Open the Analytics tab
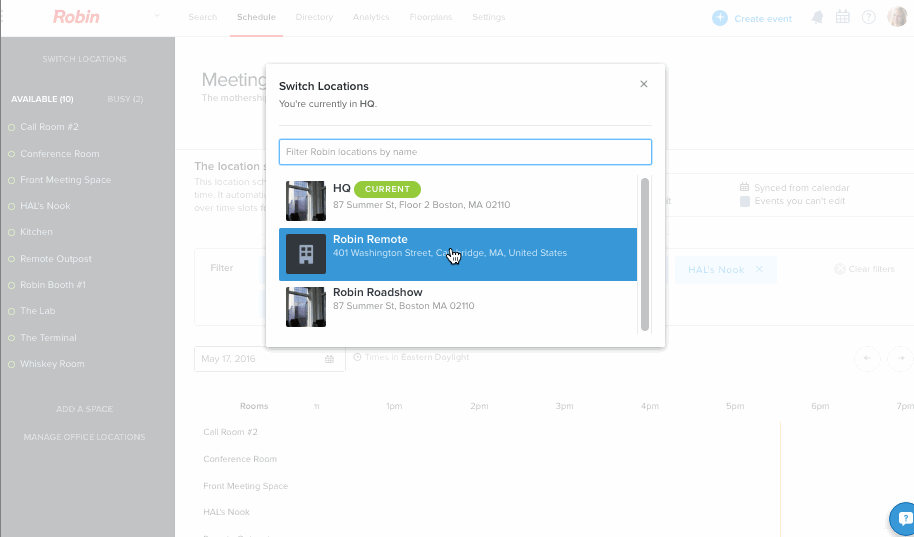The height and width of the screenshot is (537, 914). click(x=371, y=17)
